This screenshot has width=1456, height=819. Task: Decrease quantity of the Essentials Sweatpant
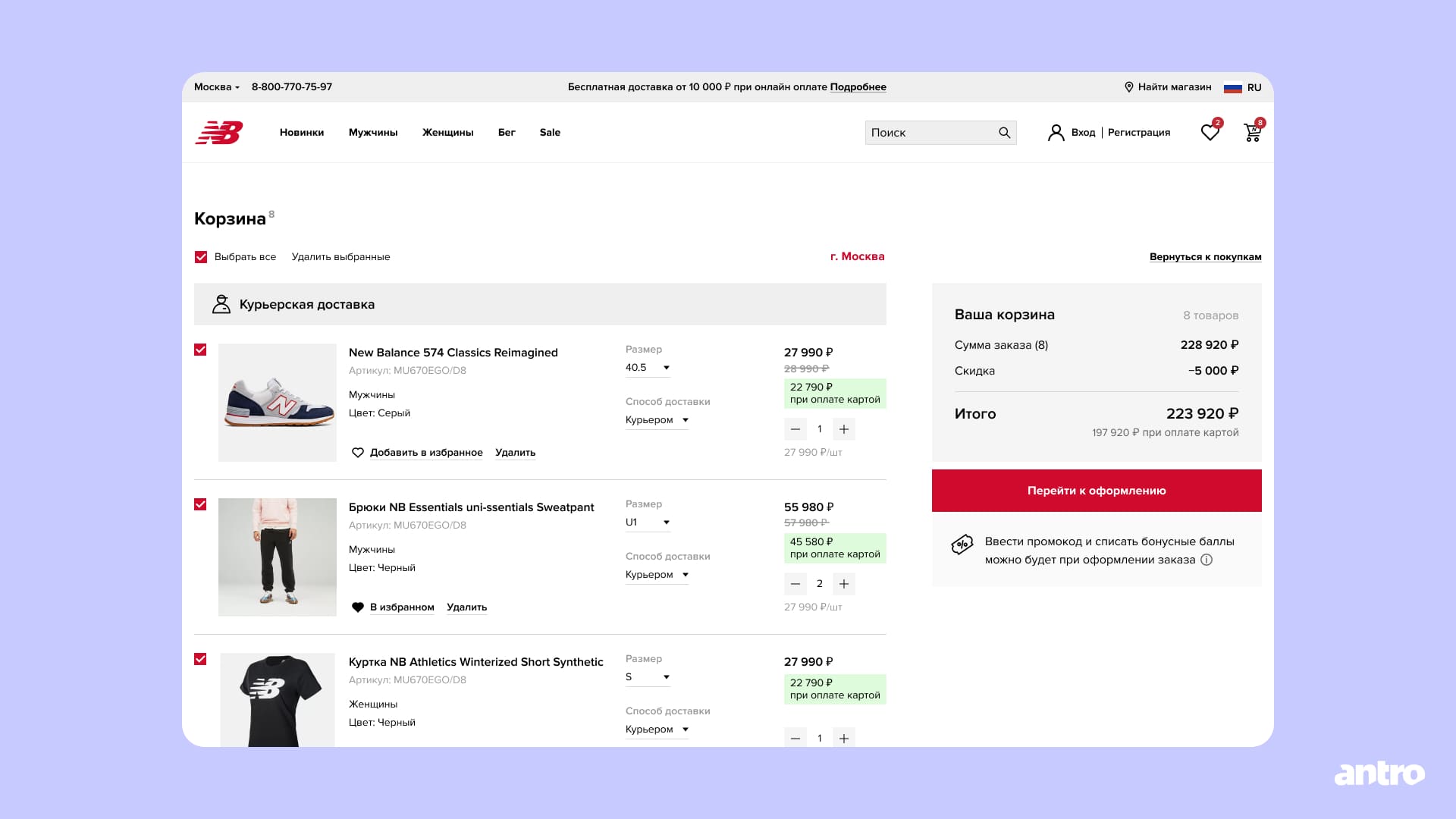pos(795,584)
